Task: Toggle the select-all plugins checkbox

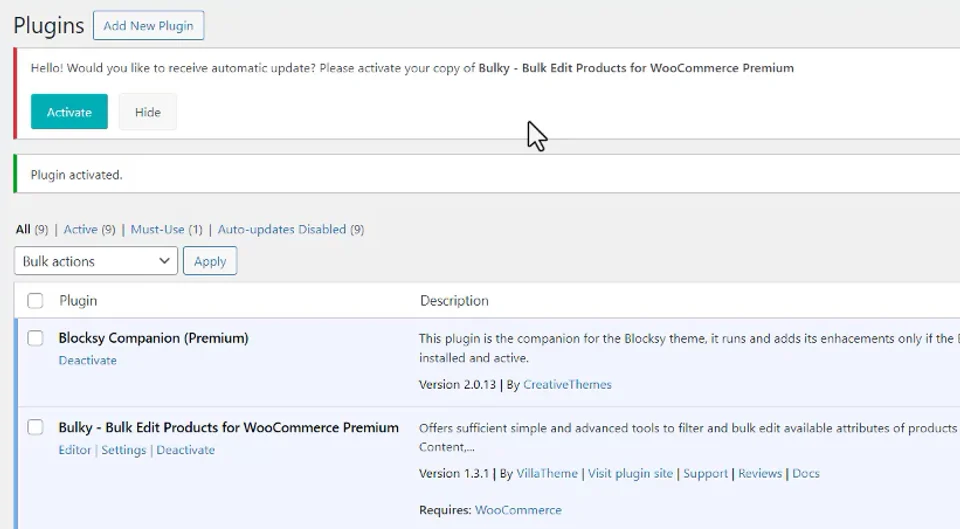Action: [35, 301]
